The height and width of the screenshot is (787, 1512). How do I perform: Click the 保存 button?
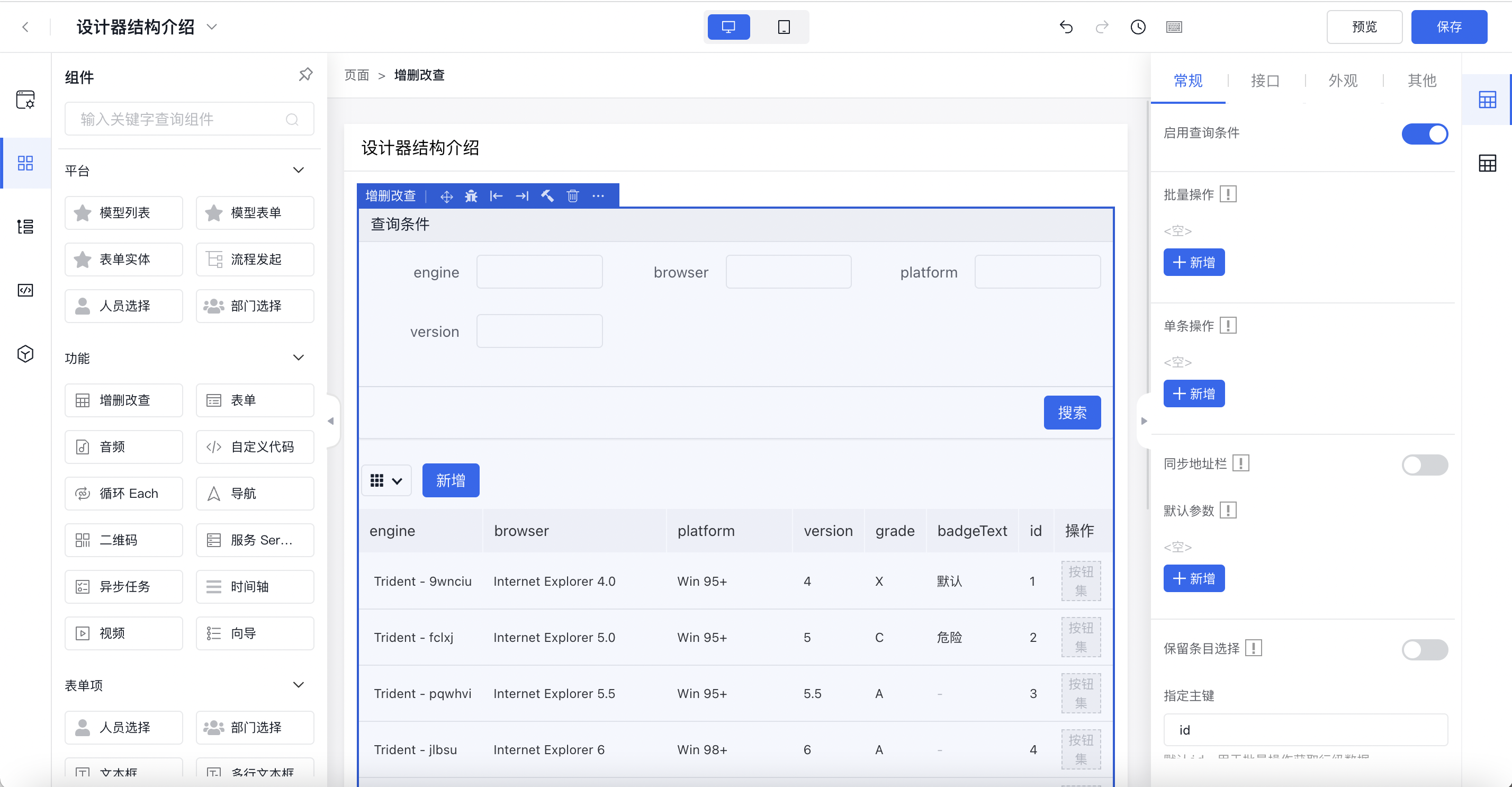(1449, 27)
